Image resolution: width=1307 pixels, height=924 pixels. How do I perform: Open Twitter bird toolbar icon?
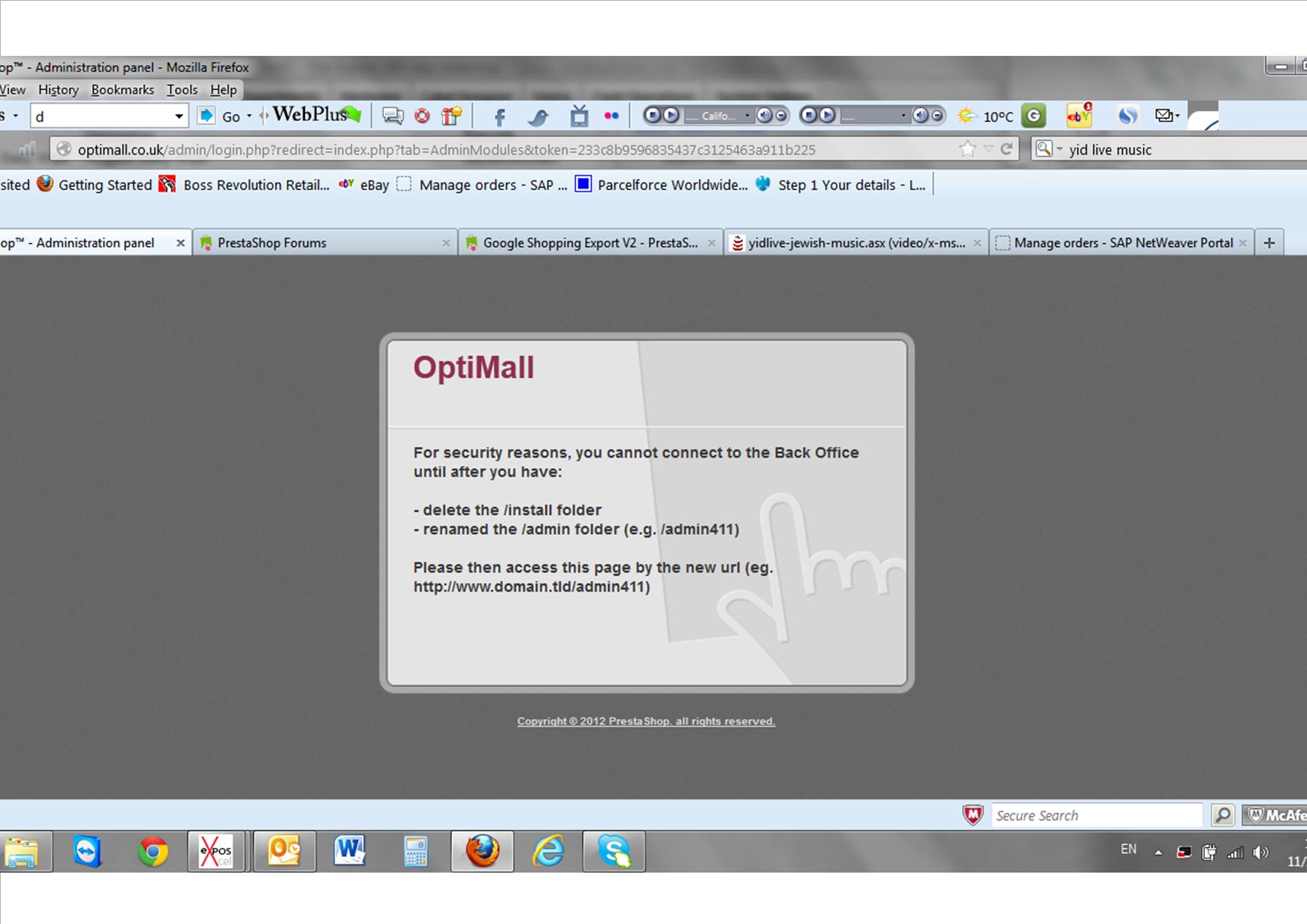(538, 116)
